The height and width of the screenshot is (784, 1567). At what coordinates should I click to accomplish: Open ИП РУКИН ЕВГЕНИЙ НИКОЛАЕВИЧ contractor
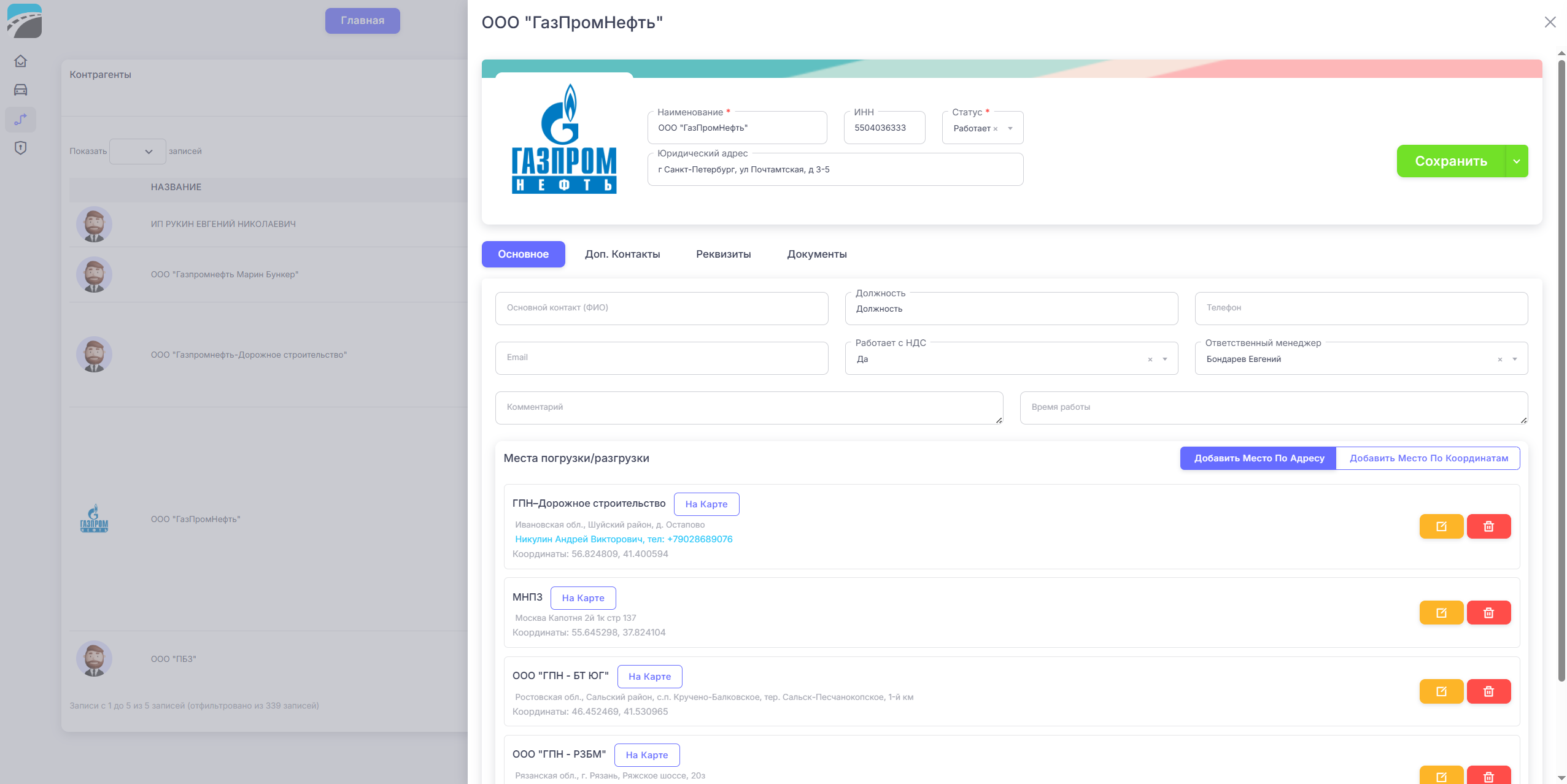point(223,224)
